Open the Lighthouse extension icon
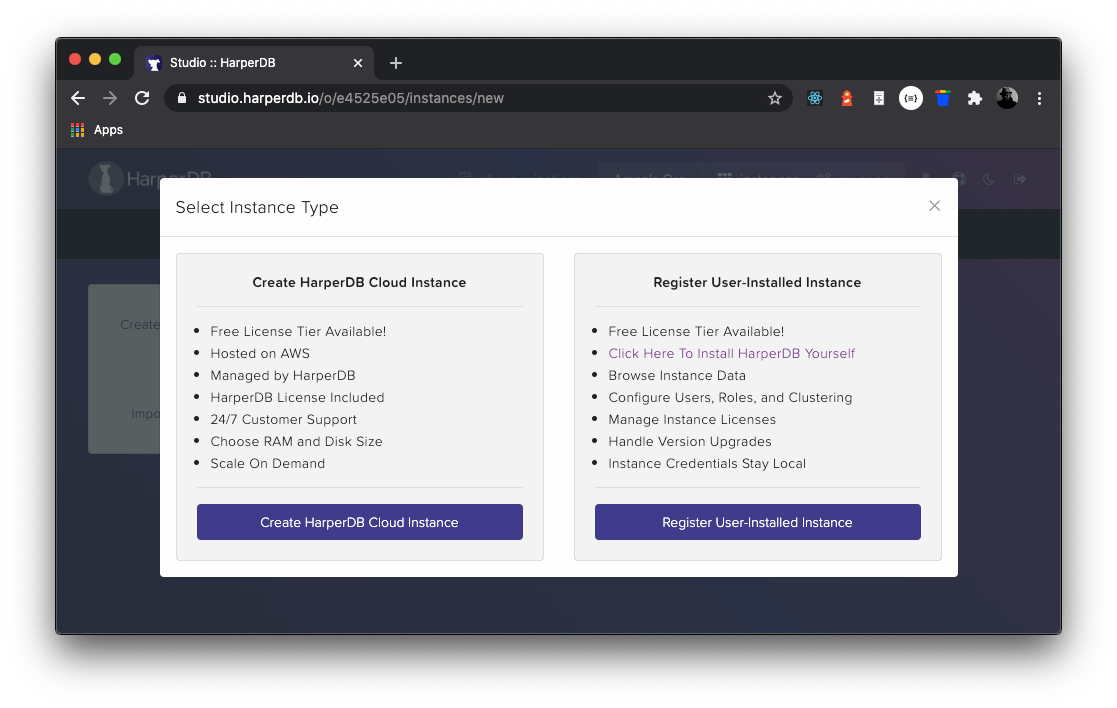This screenshot has width=1117, height=708. tap(847, 98)
